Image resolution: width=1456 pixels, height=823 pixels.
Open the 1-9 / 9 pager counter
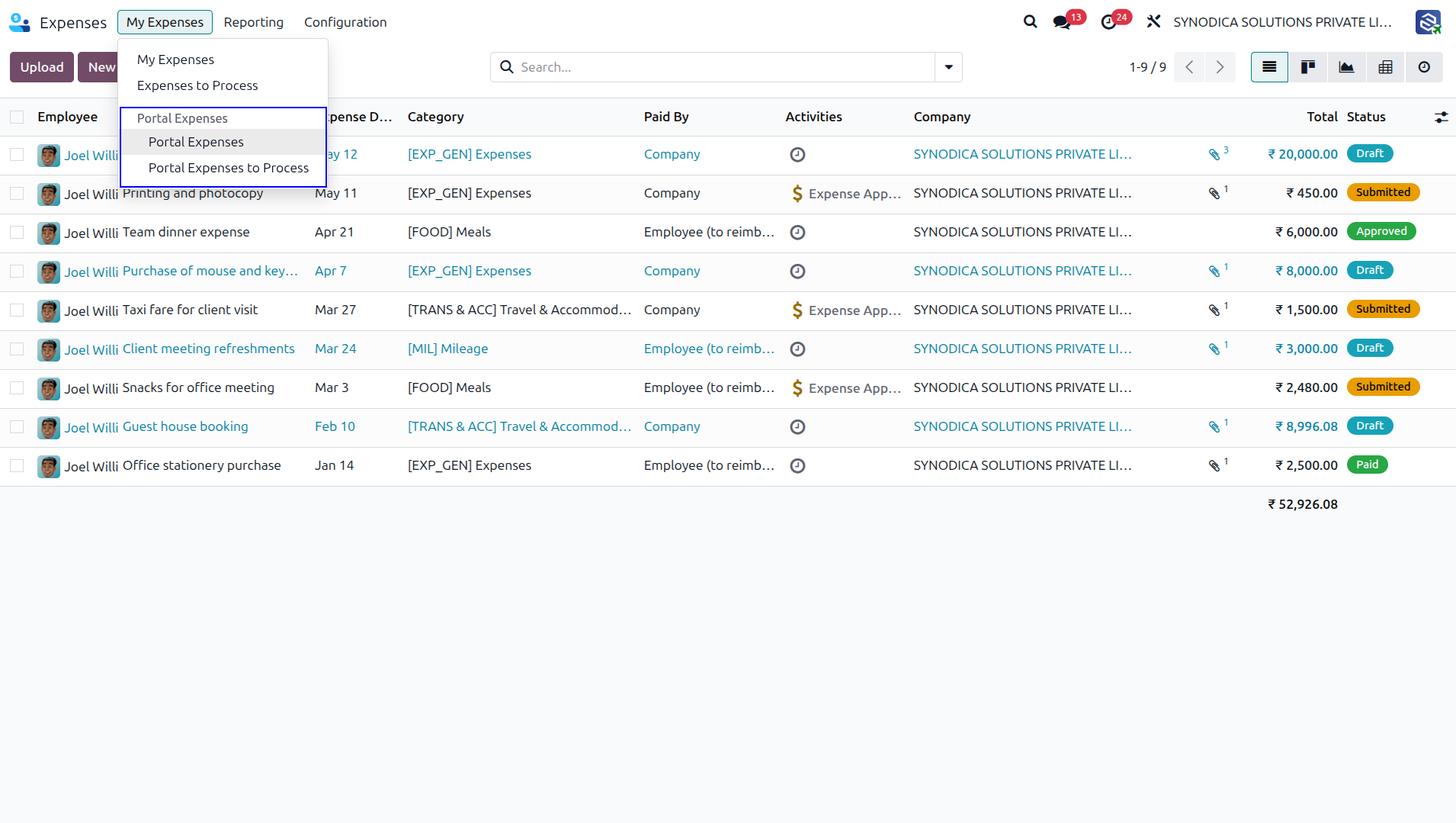(1147, 67)
